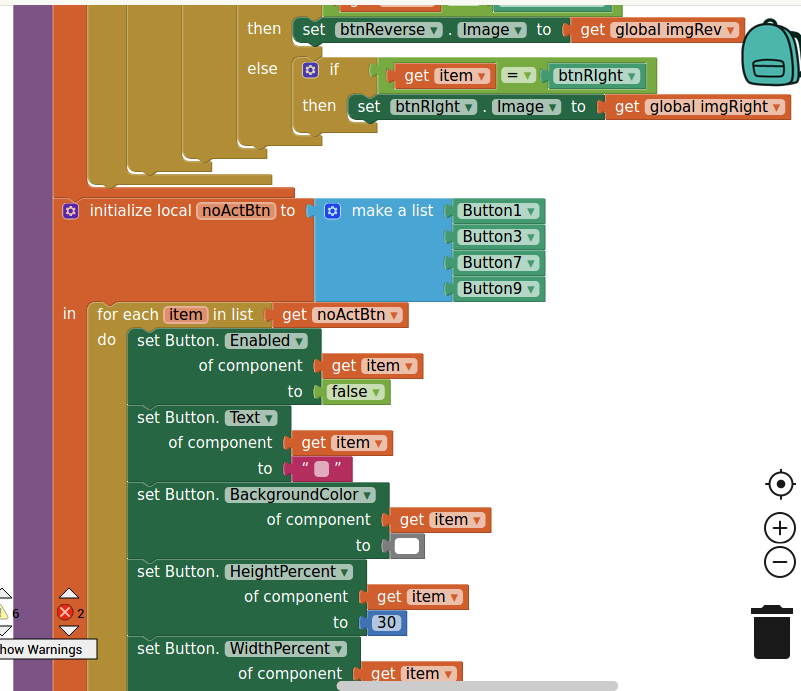Open the get noActBtn variable dropdown

click(396, 315)
